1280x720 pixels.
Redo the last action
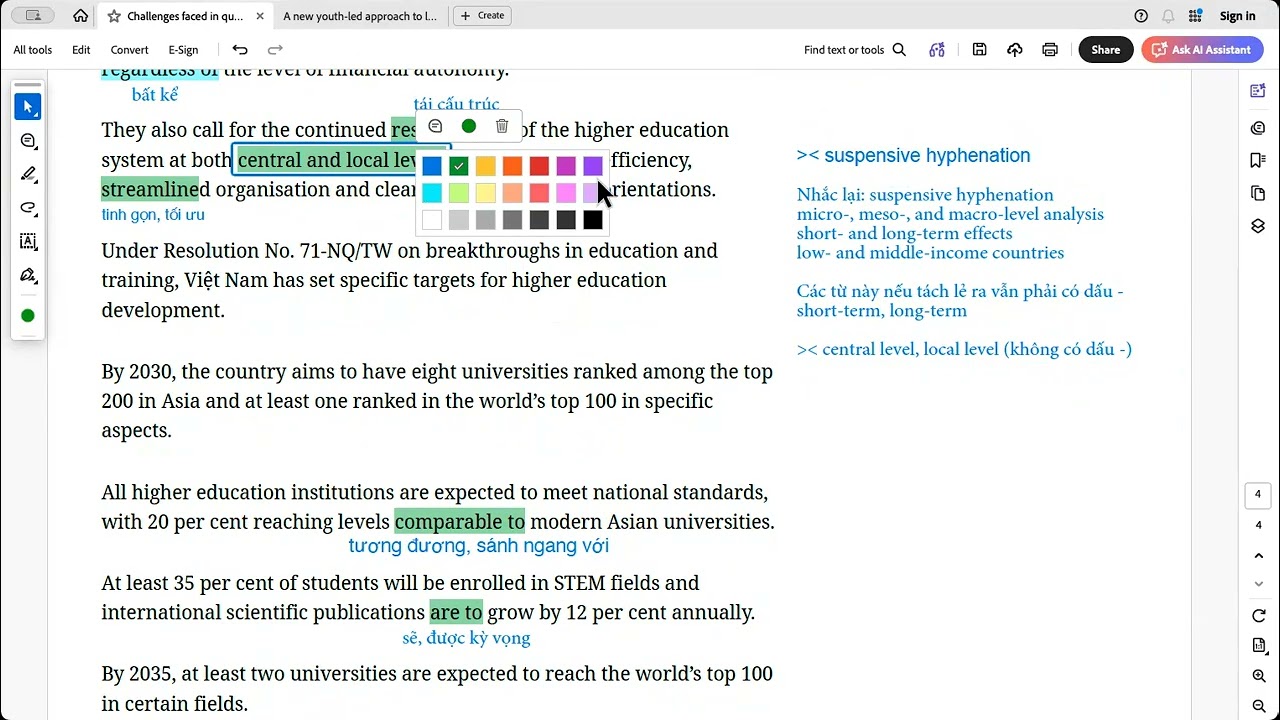click(275, 50)
